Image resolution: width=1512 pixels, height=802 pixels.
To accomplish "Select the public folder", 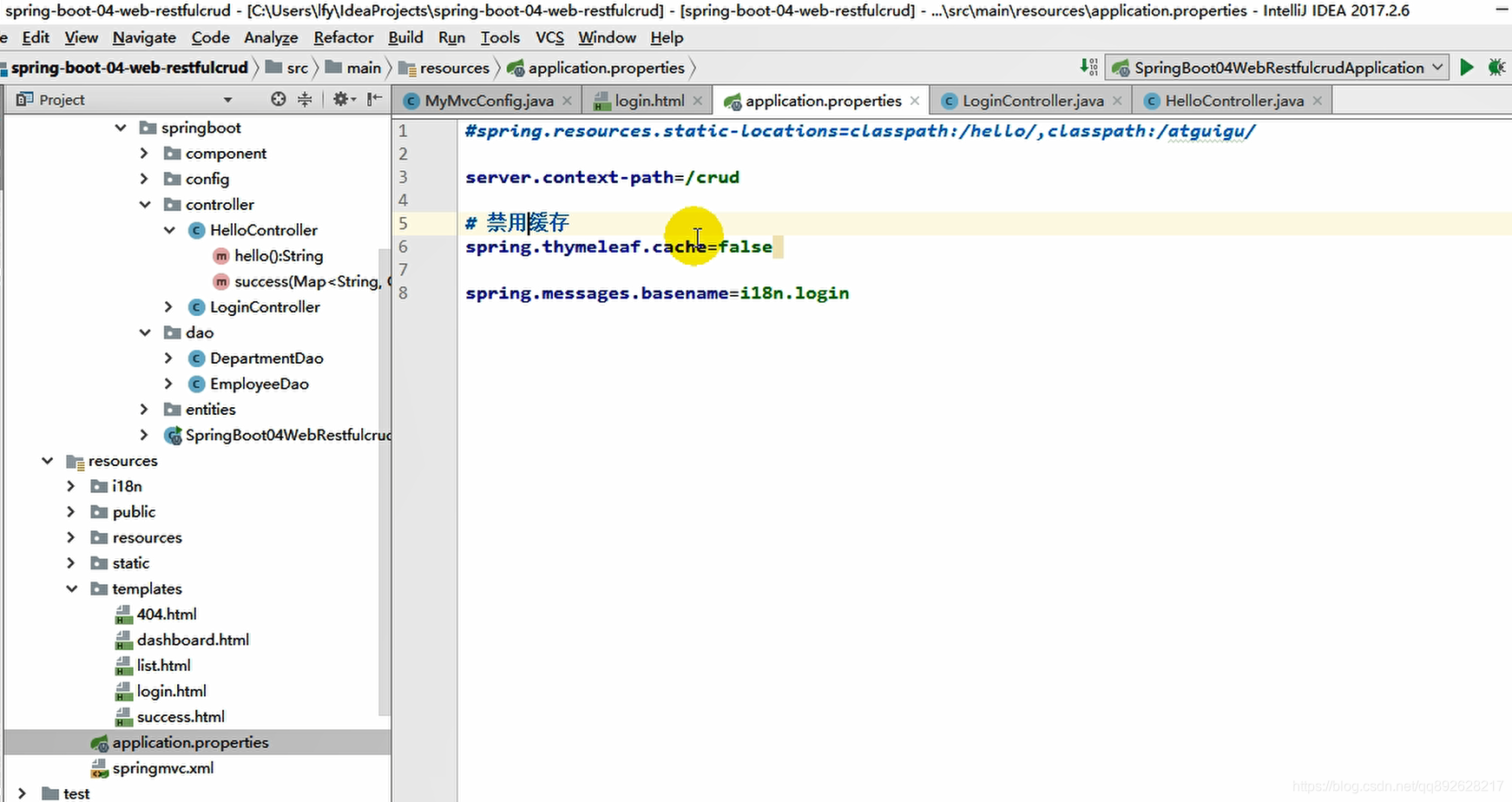I will [x=134, y=512].
